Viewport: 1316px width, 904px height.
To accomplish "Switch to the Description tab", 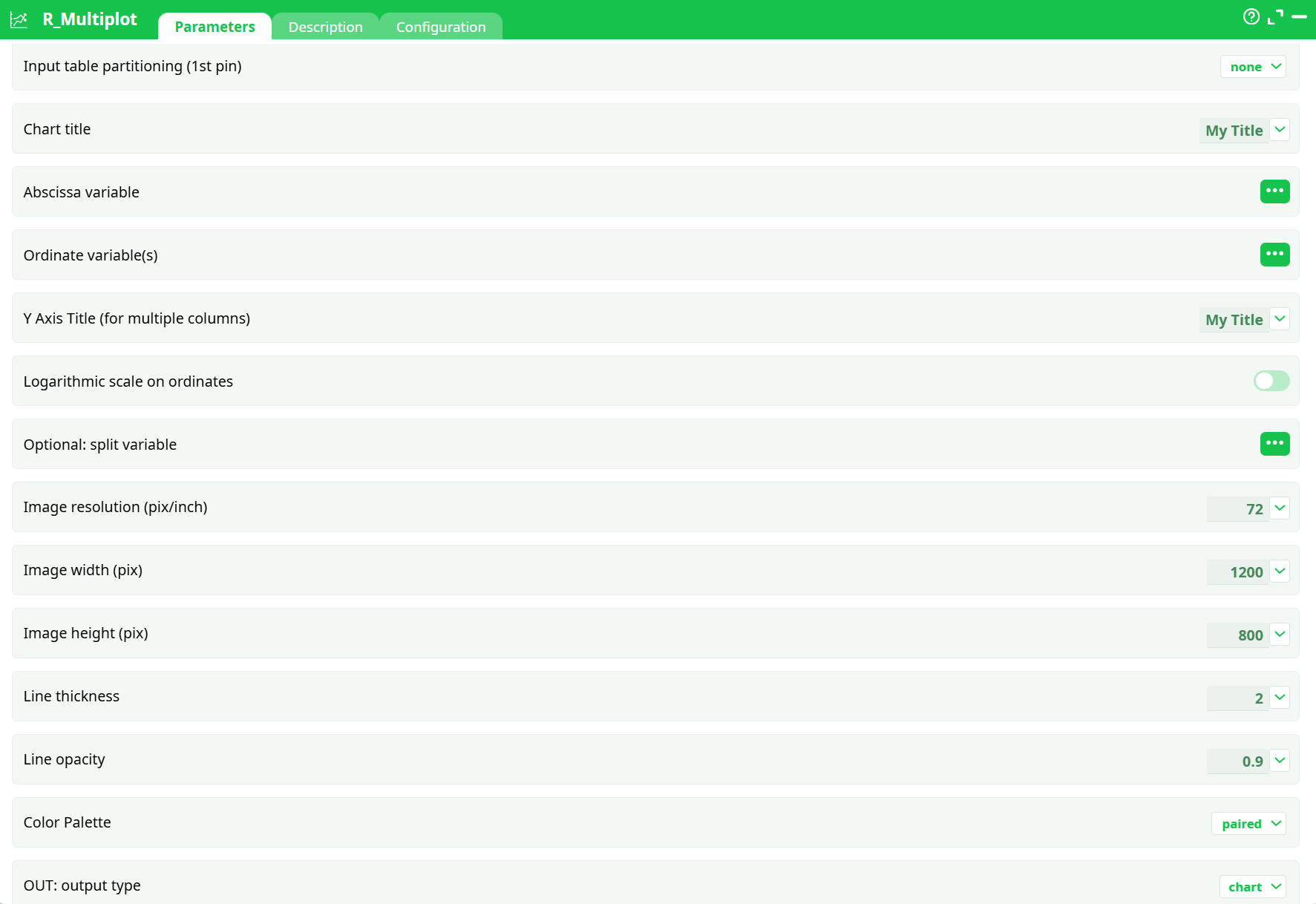I will (x=325, y=27).
